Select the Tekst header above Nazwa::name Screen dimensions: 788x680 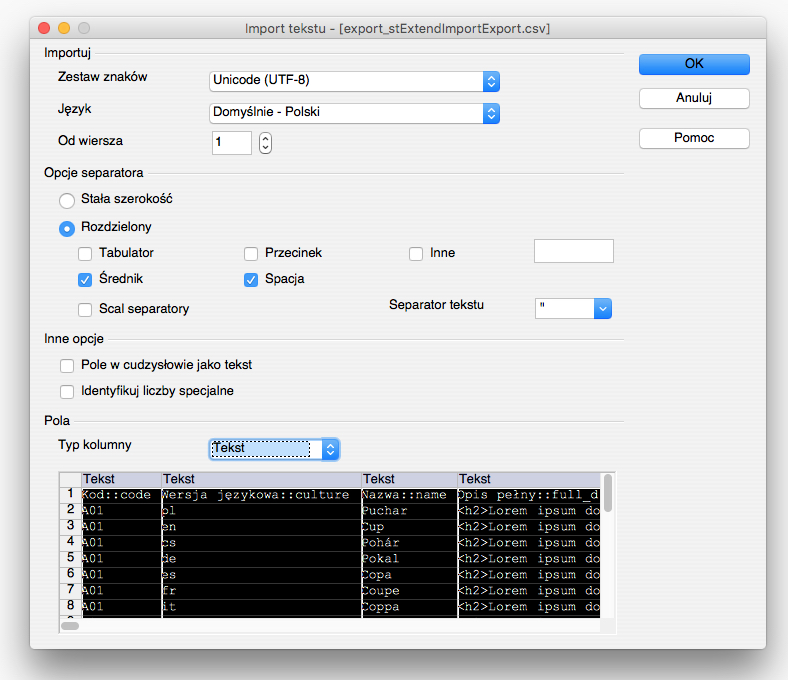click(410, 479)
